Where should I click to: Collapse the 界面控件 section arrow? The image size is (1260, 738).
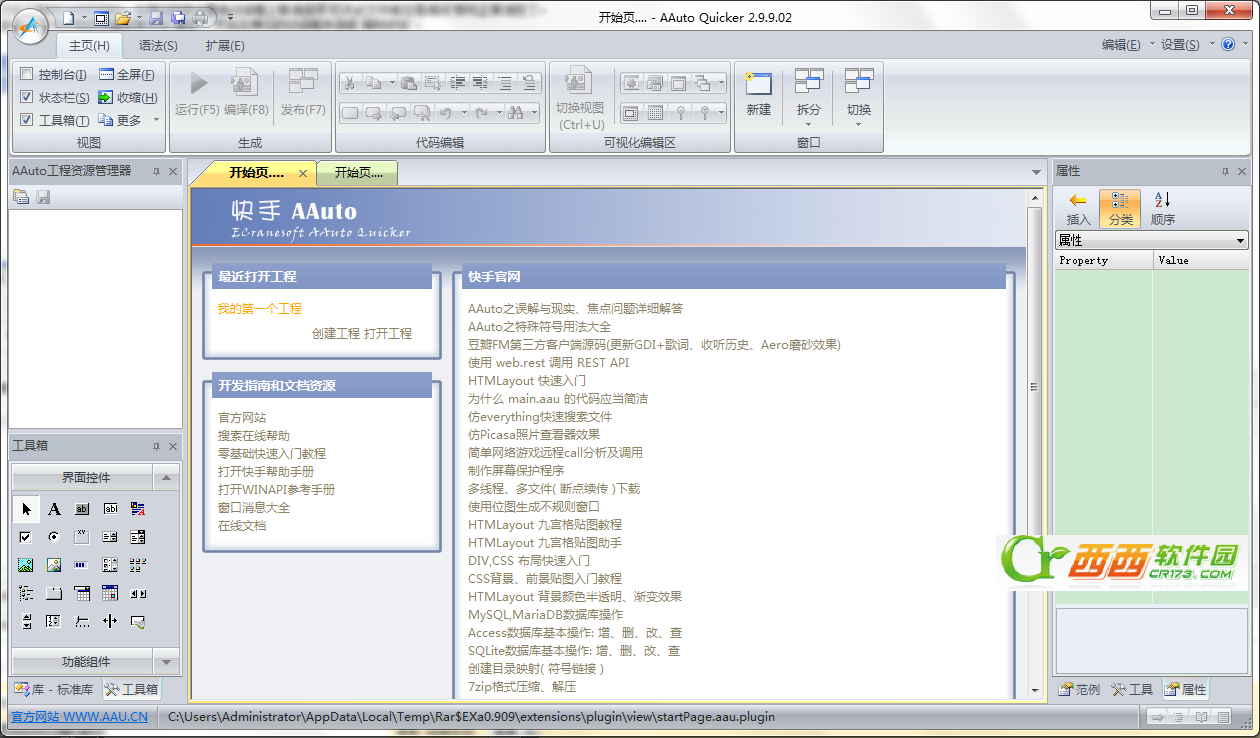(166, 478)
